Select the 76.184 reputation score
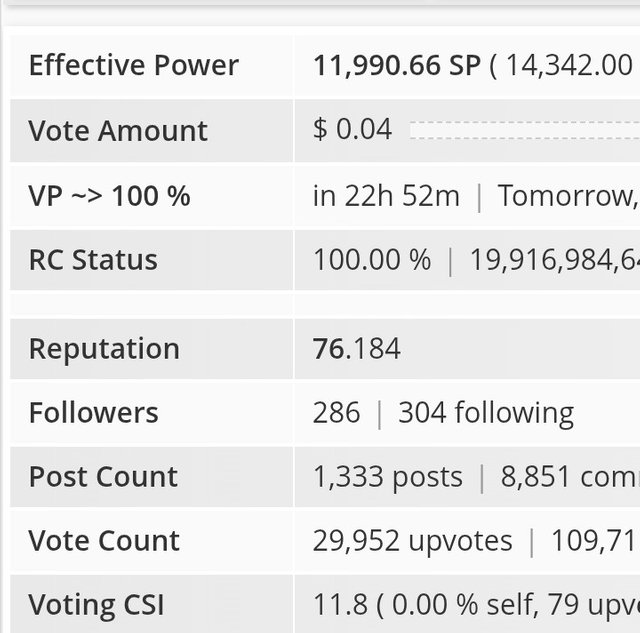 pos(356,349)
